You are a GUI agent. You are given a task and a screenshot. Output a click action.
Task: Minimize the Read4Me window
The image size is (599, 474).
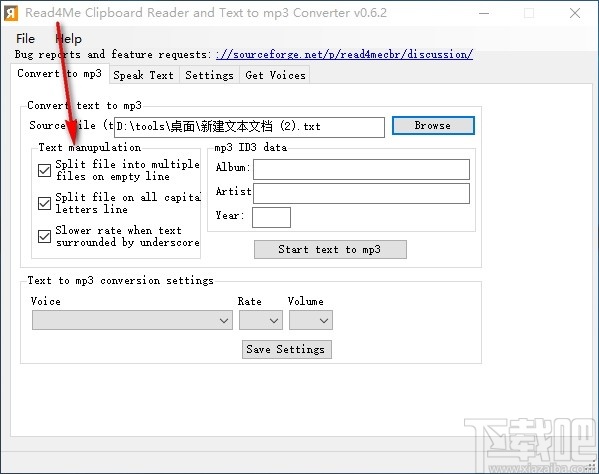point(484,13)
